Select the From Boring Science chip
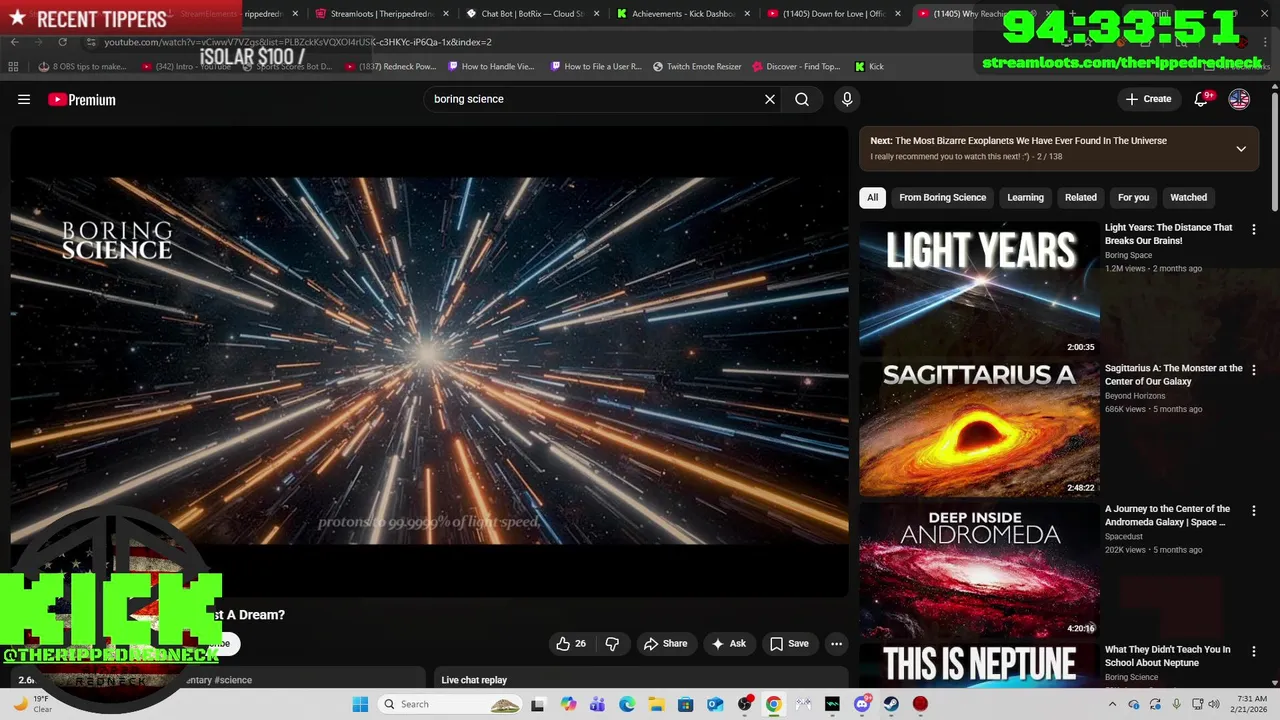This screenshot has height=720, width=1280. [x=942, y=197]
